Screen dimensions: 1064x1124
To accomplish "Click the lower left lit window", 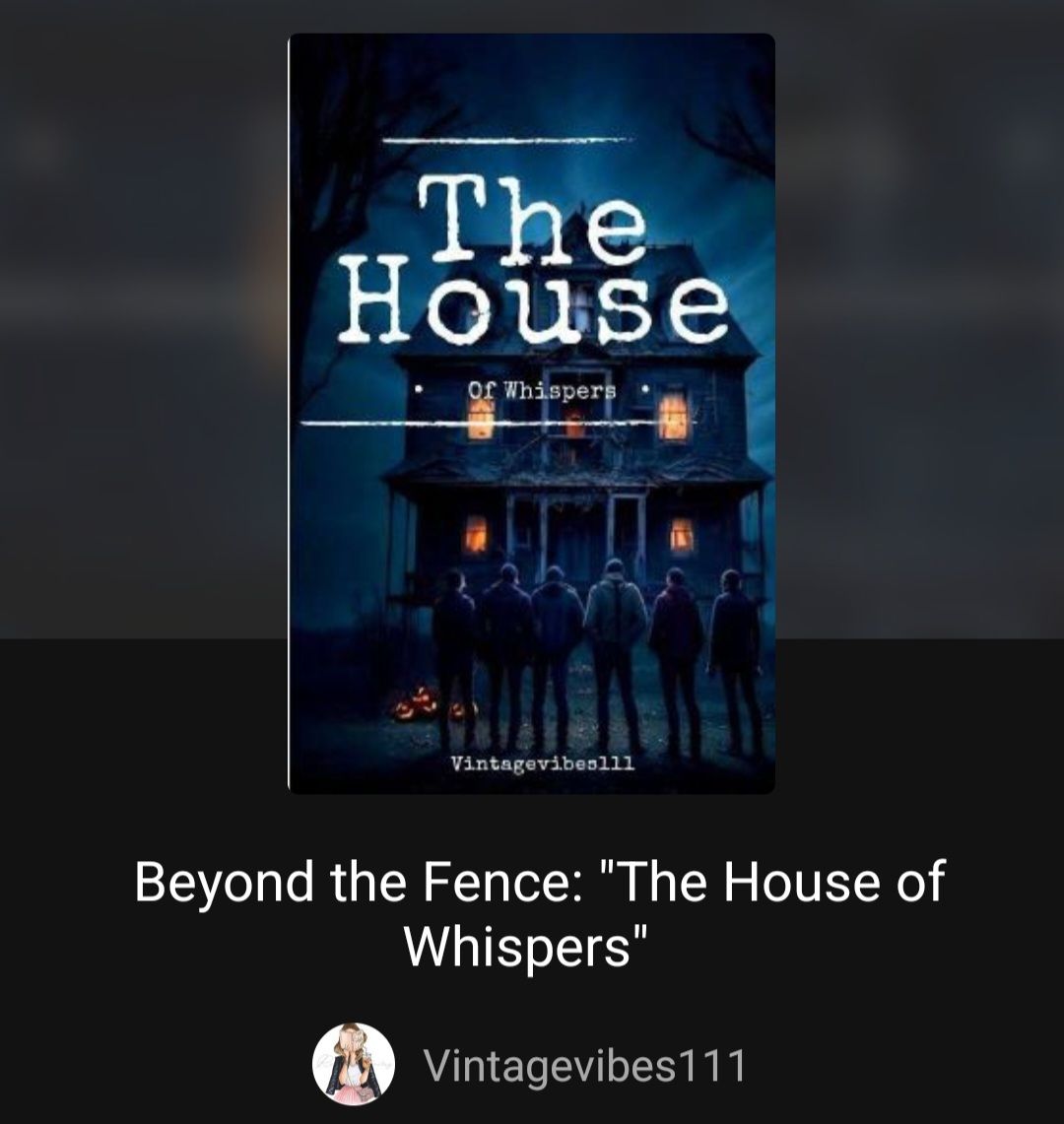I will 476,534.
